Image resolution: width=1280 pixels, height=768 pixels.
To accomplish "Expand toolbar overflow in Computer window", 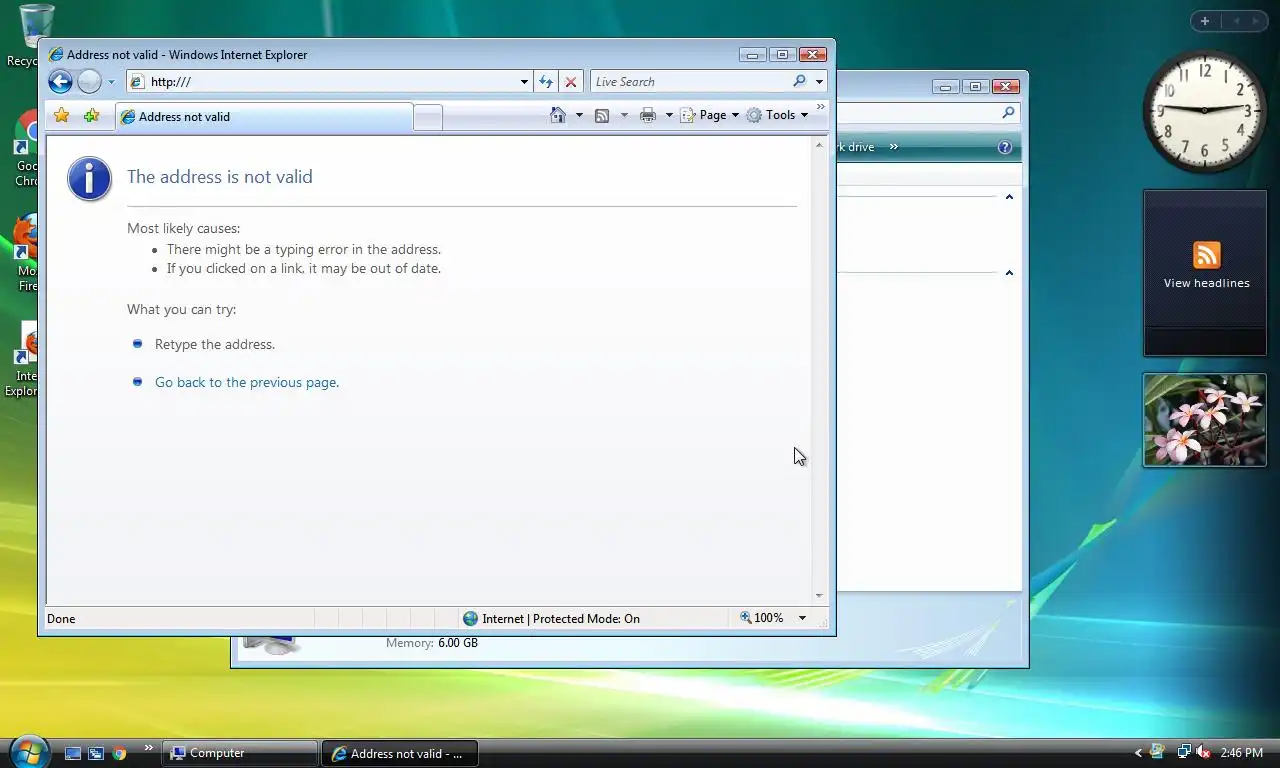I will click(894, 147).
